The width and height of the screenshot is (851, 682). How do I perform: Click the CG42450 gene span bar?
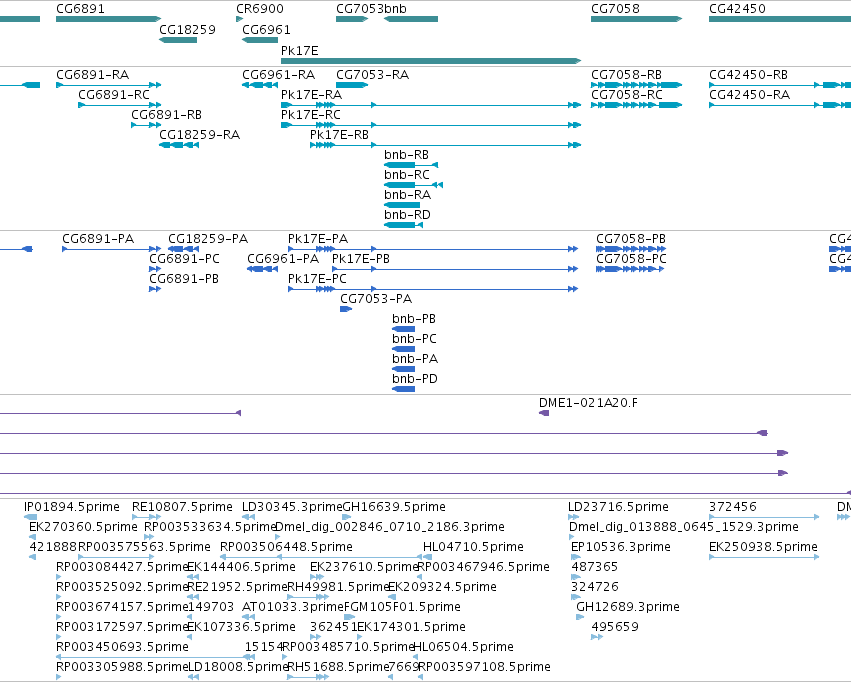[x=780, y=19]
